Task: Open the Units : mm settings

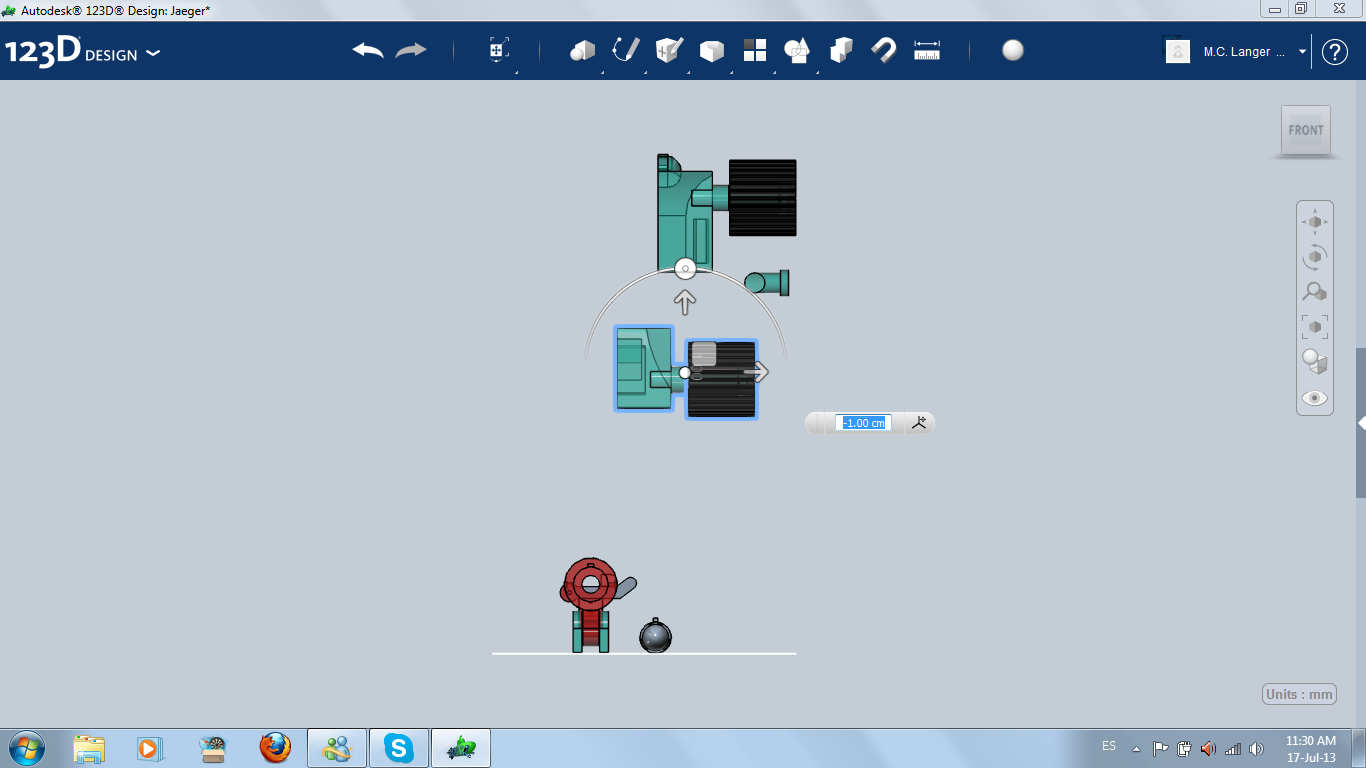Action: click(x=1299, y=694)
